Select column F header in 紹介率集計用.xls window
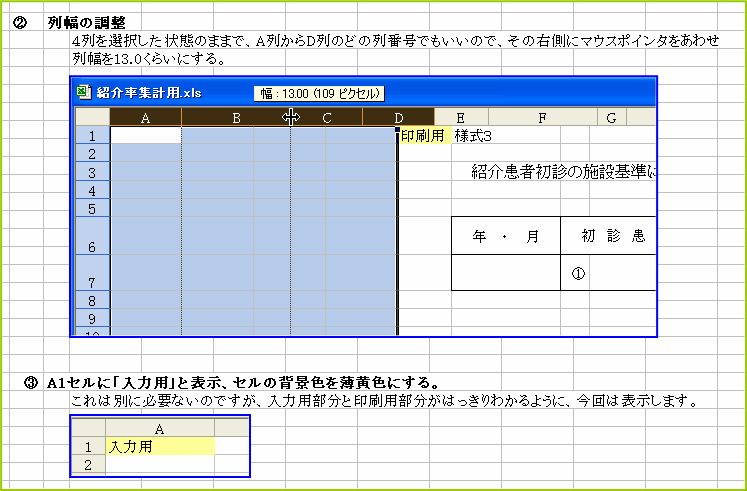 [x=543, y=117]
